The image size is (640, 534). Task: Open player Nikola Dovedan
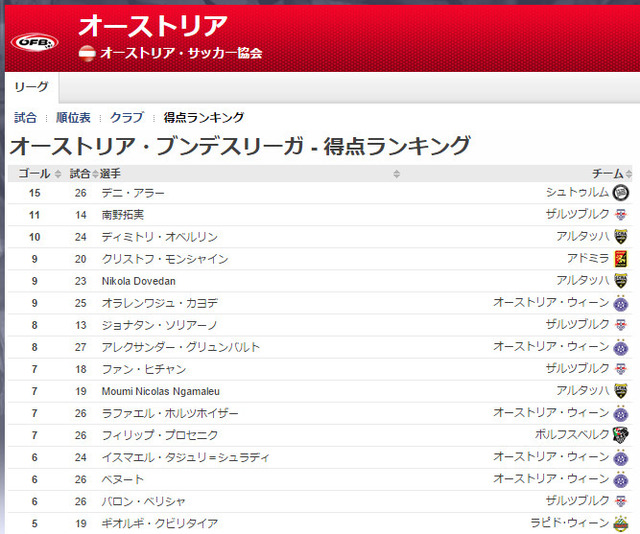tap(138, 281)
